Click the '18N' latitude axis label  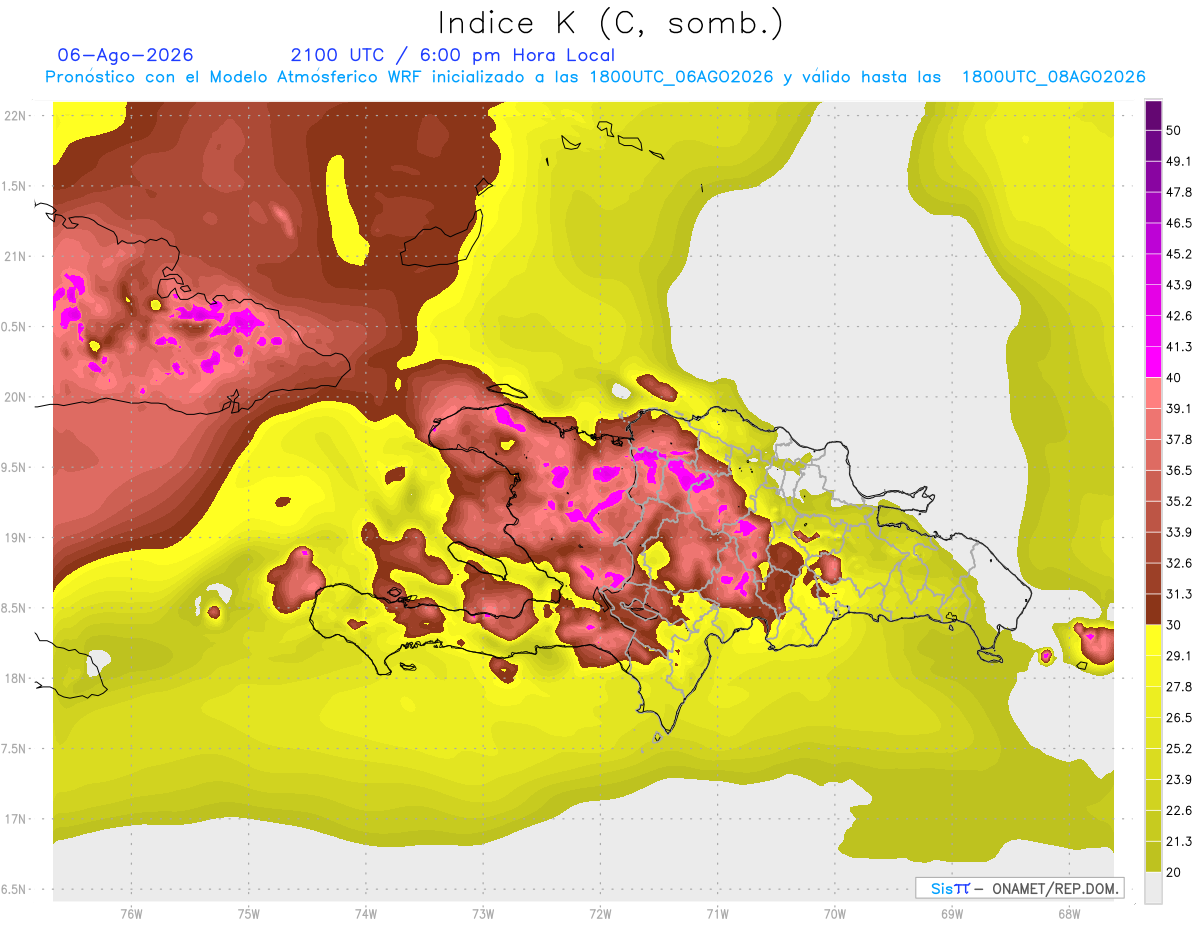(x=14, y=678)
